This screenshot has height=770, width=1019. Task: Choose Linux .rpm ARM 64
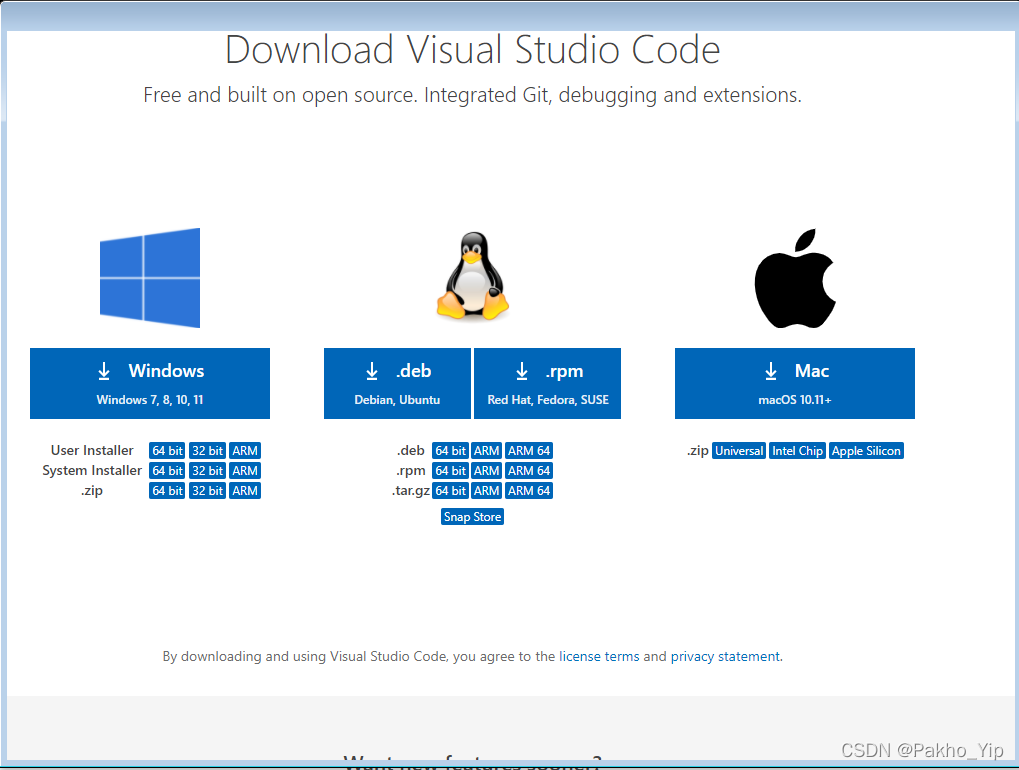tap(529, 470)
